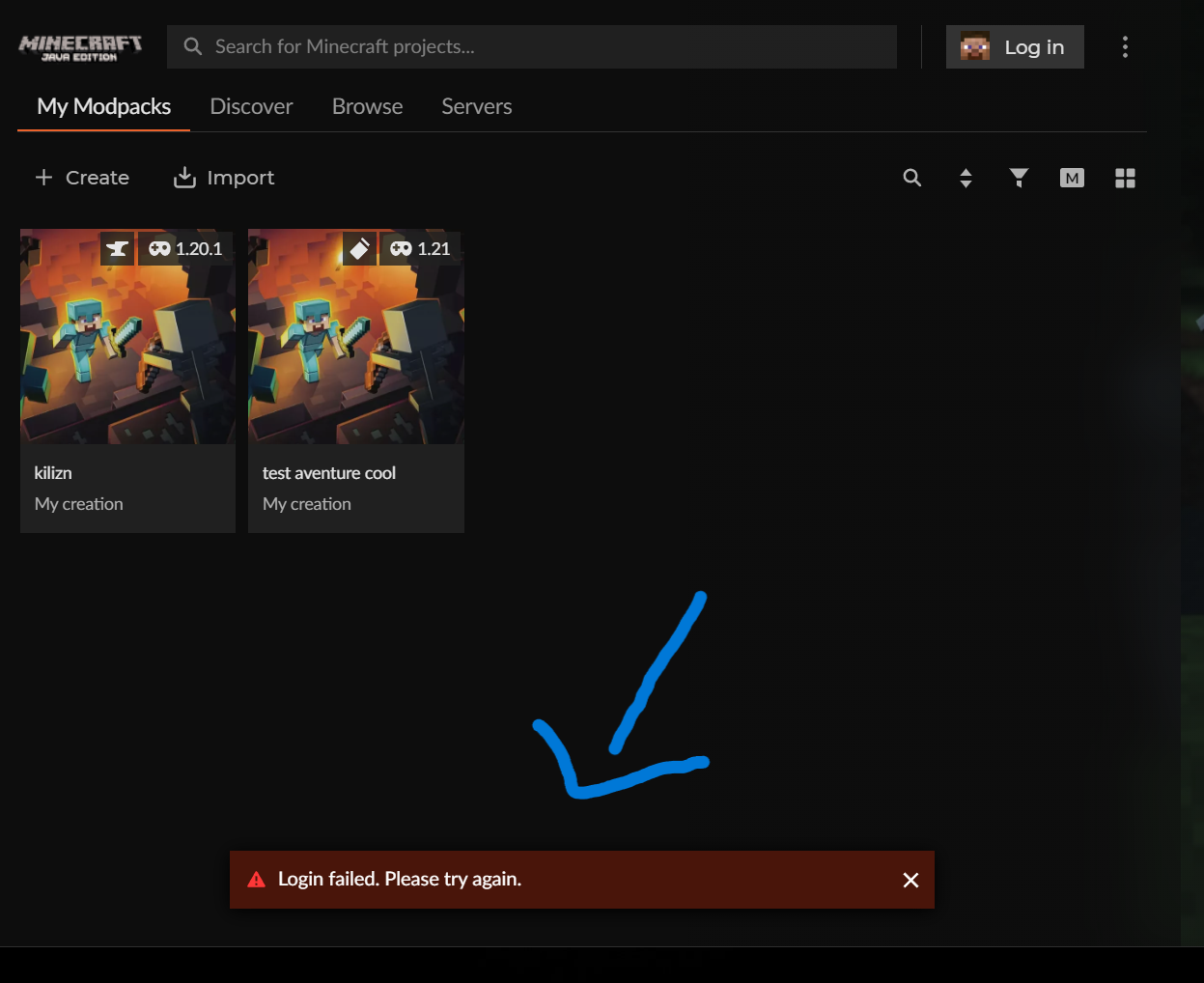The width and height of the screenshot is (1204, 983).
Task: Click the loader icon on test aventure cool
Action: 359,249
